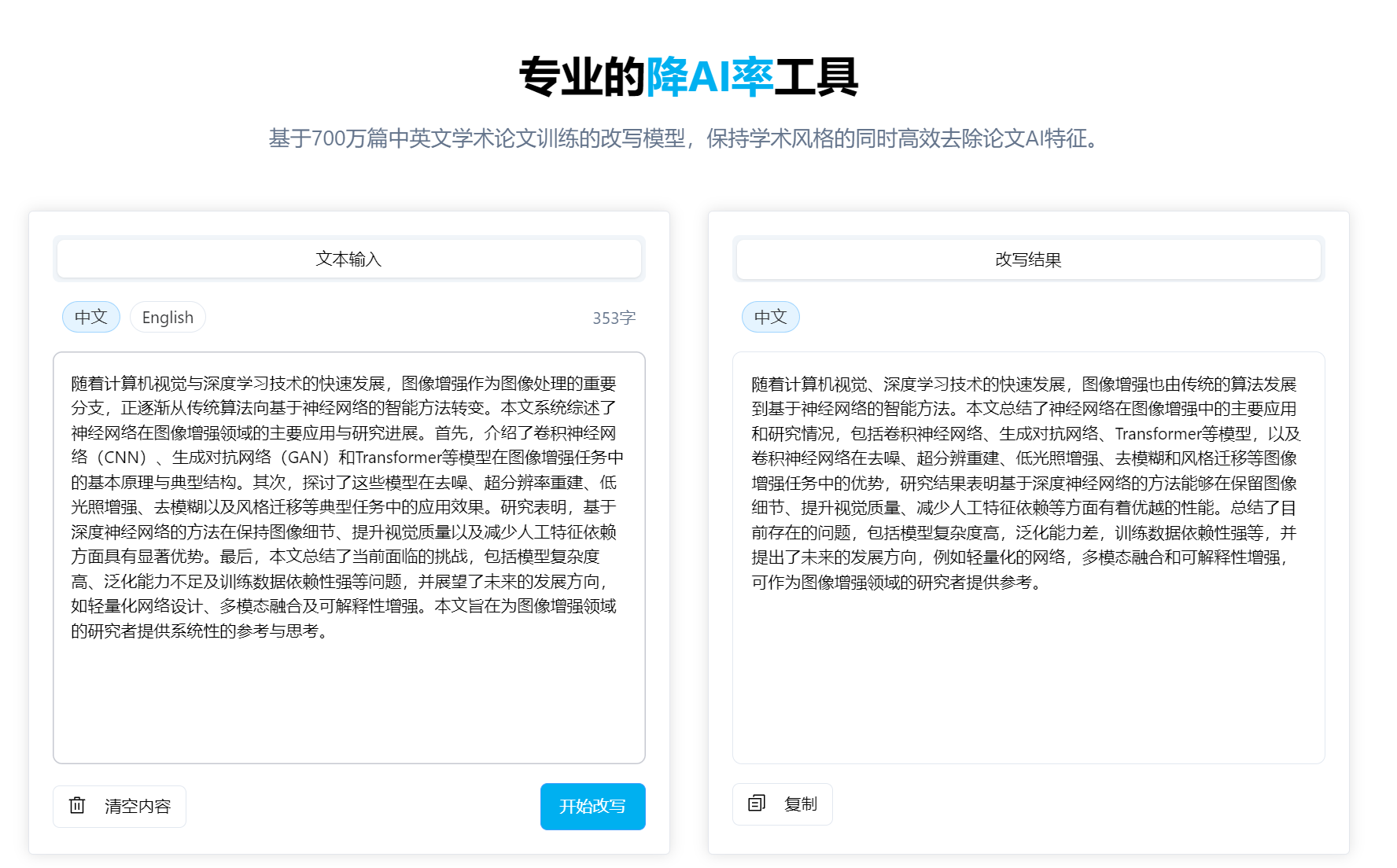The width and height of the screenshot is (1397, 868).
Task: Click the blue 降AI率 text in the heading
Action: [710, 77]
